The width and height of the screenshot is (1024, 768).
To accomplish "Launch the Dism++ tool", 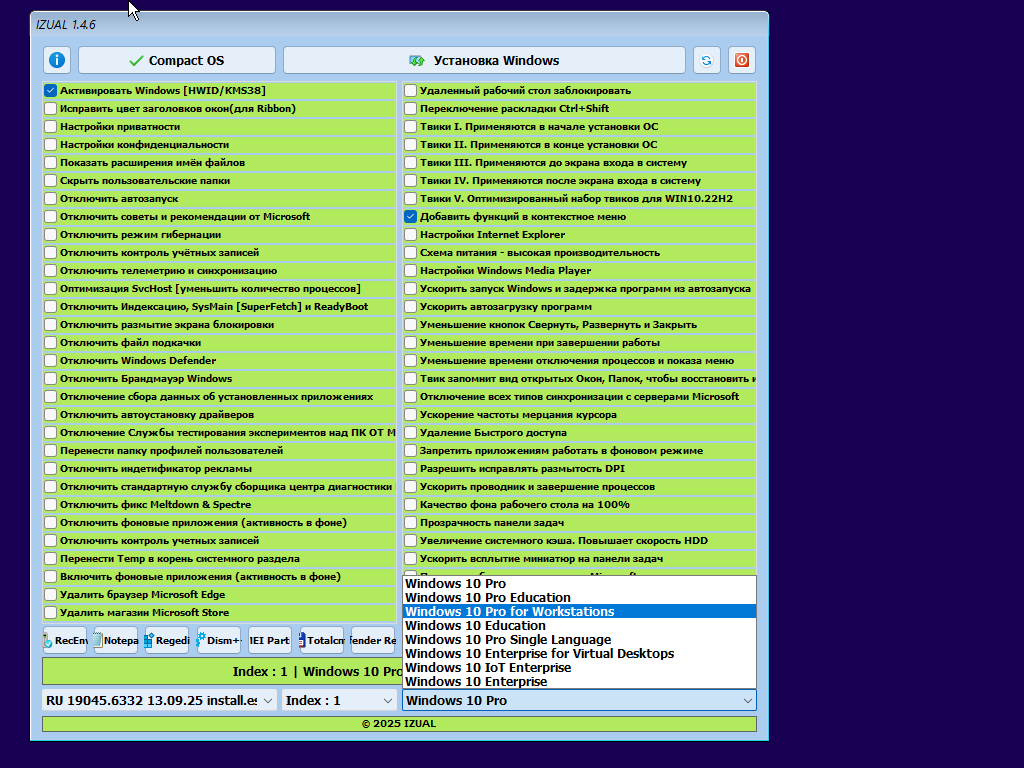I will (219, 640).
